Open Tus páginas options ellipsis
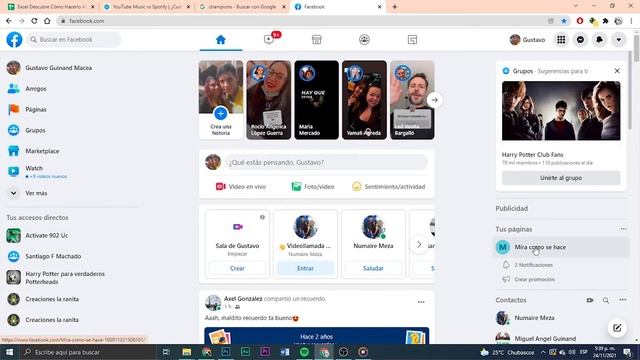The width and height of the screenshot is (640, 360). tap(623, 229)
